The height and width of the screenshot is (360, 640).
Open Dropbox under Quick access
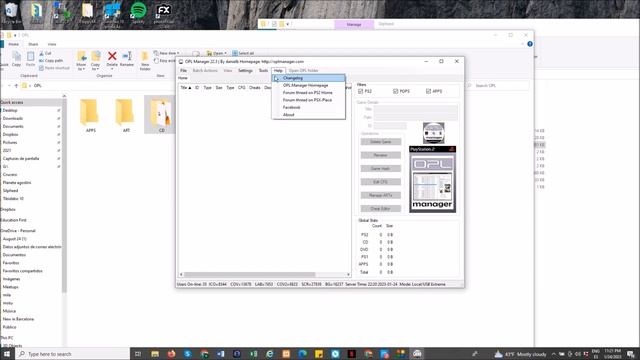click(11, 134)
